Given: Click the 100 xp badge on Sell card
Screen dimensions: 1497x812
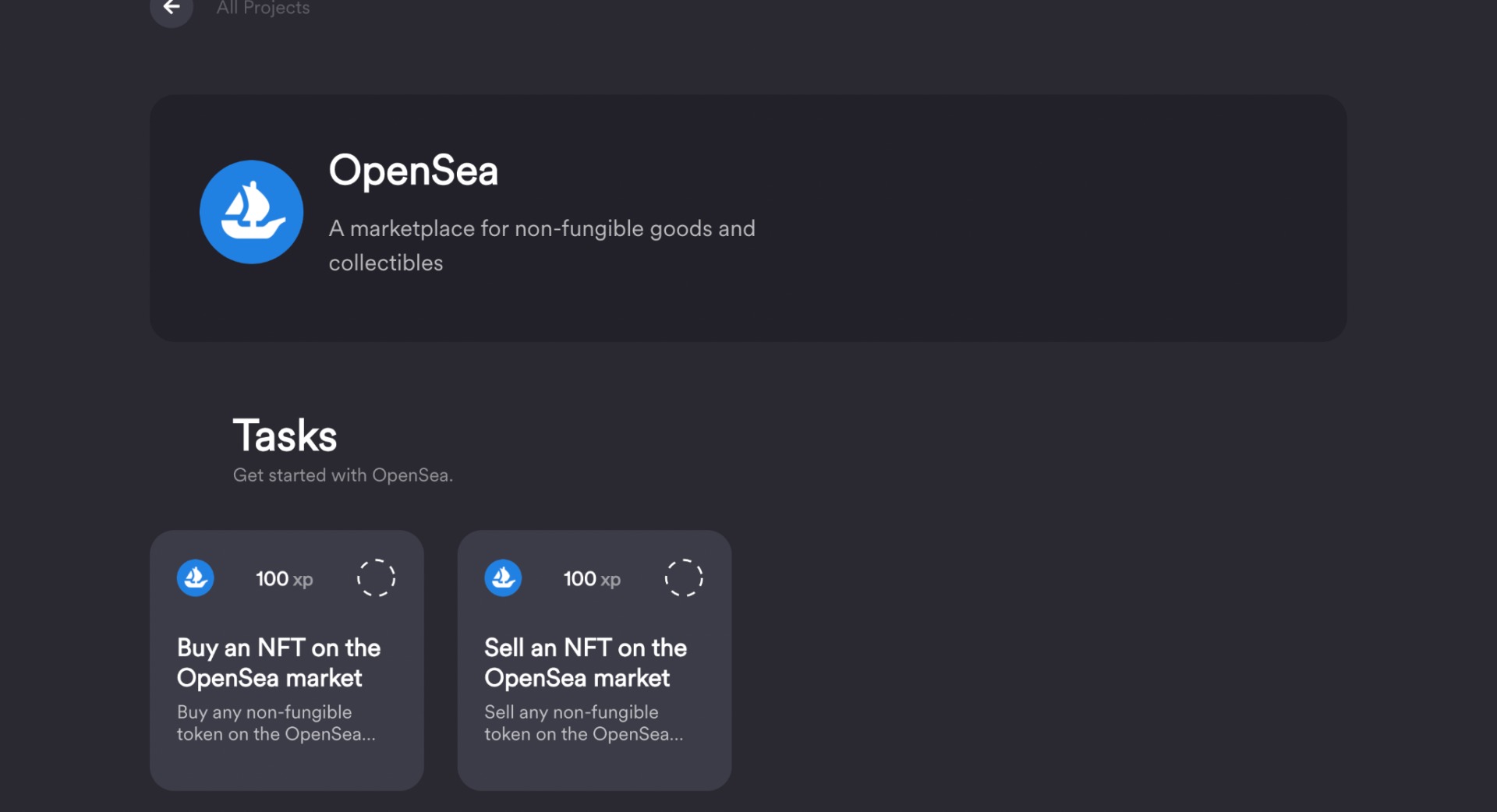Looking at the screenshot, I should point(592,579).
